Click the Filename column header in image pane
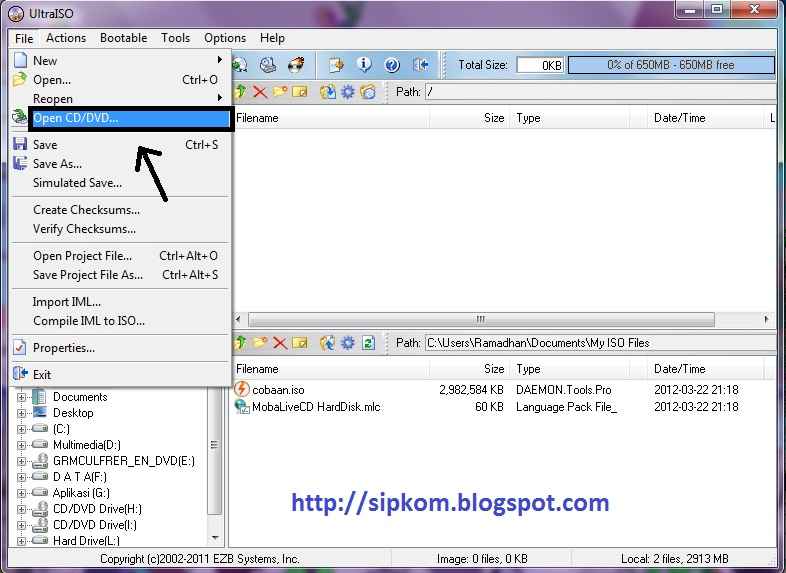 pos(330,118)
